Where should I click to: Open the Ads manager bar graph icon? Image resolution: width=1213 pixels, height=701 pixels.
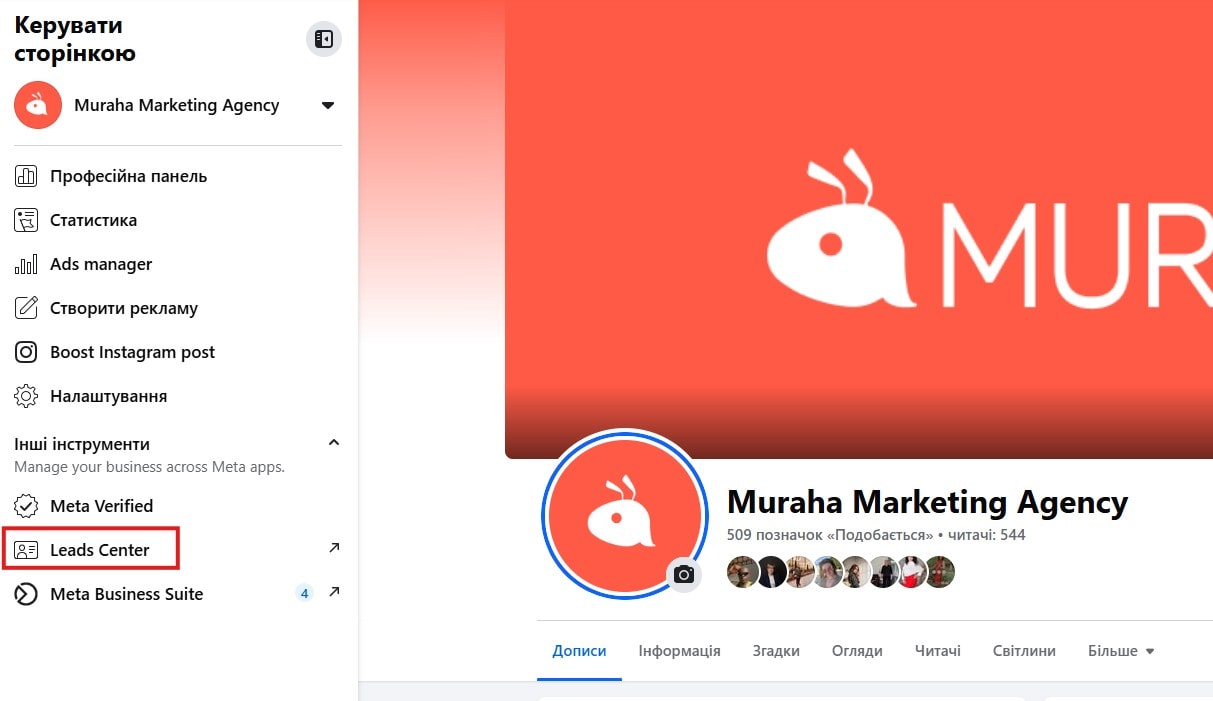coord(26,264)
